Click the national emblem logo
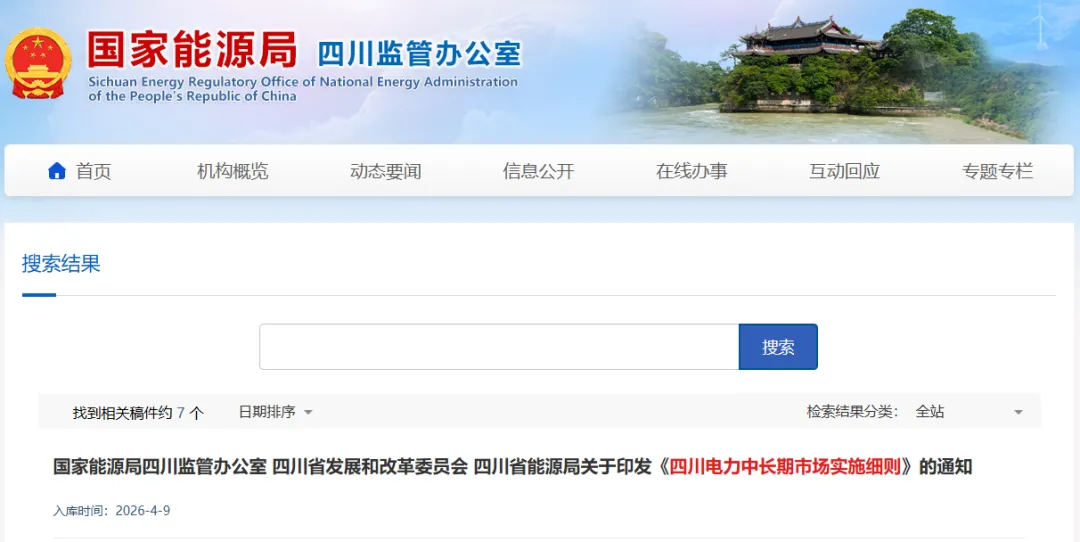 (38, 63)
